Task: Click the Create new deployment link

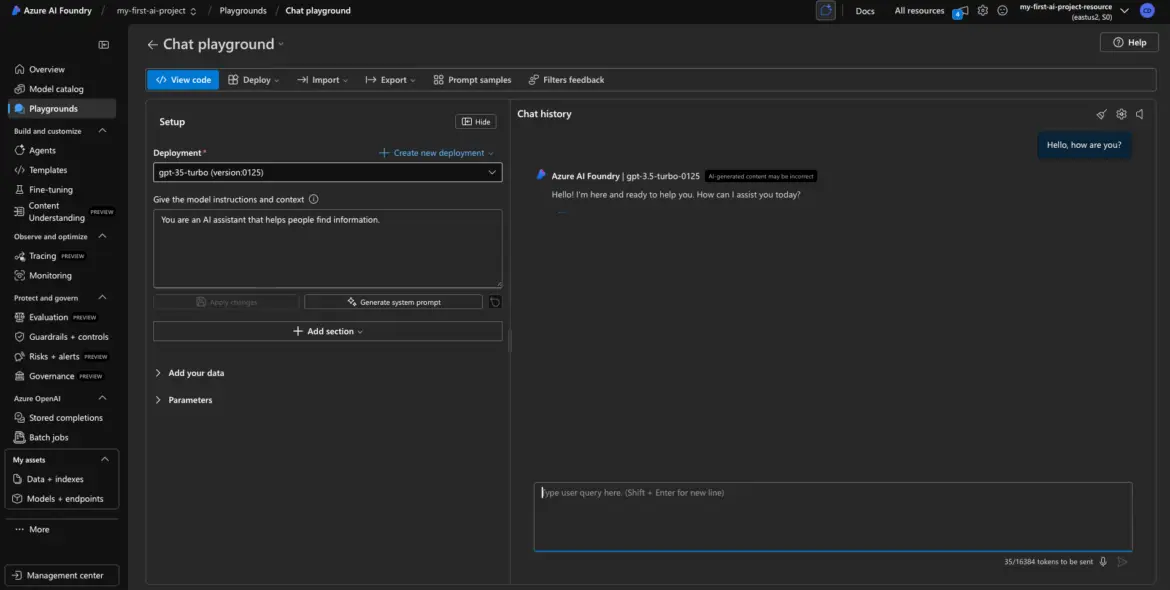Action: [437, 153]
